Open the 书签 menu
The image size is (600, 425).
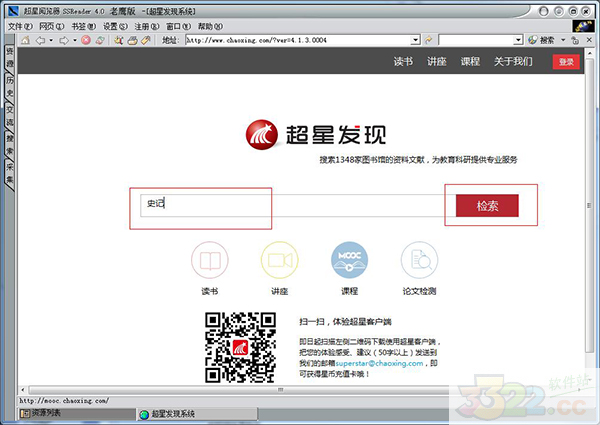point(83,26)
